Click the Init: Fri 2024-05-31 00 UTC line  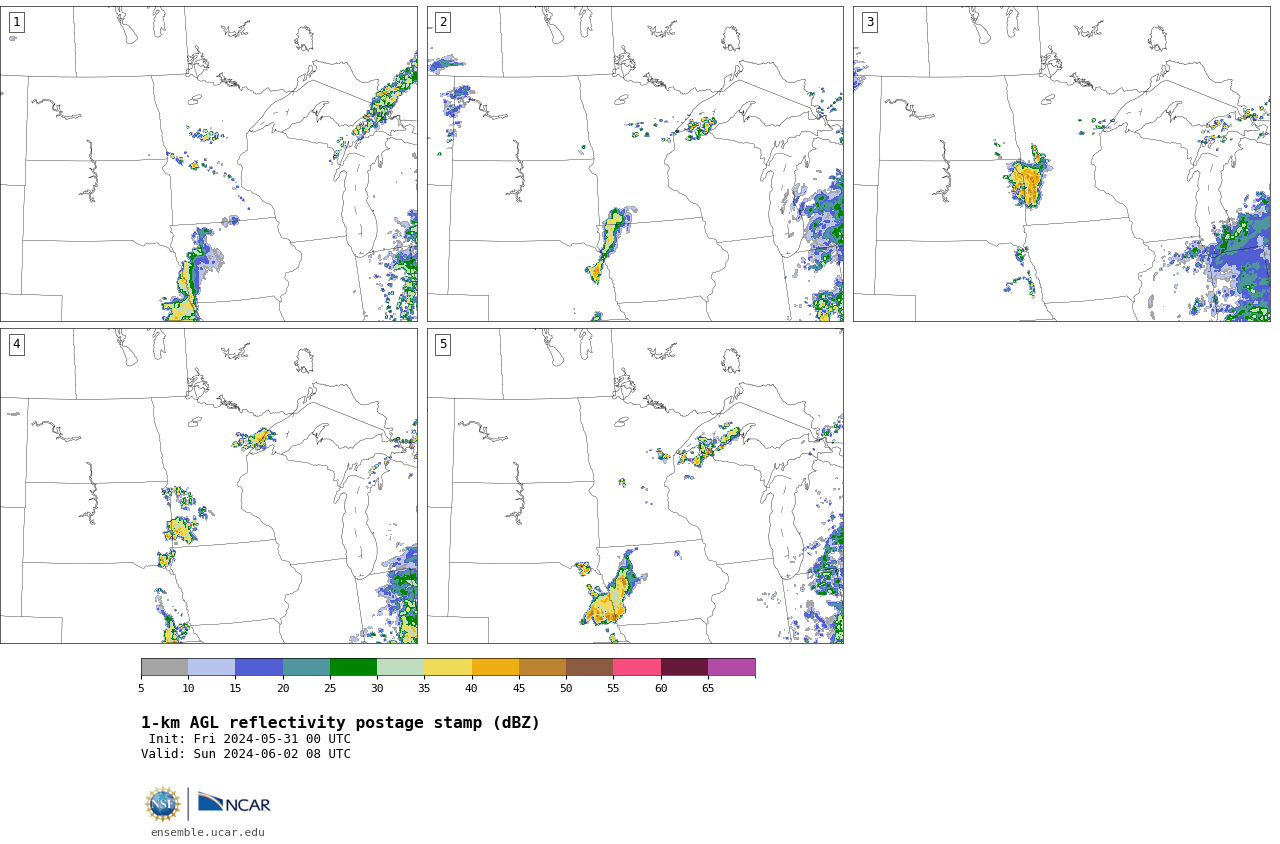pos(250,739)
